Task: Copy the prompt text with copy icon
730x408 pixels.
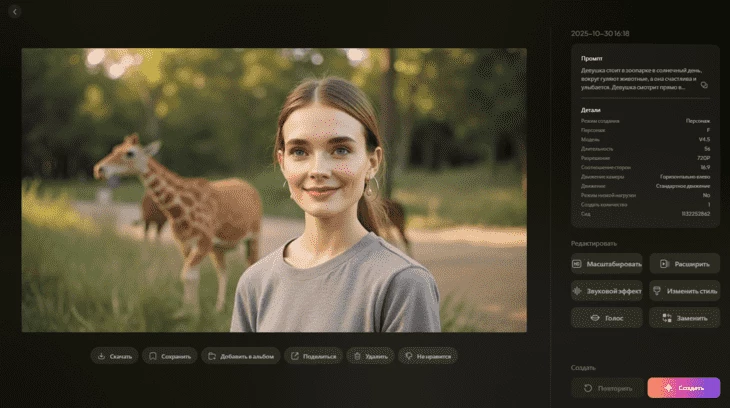Action: click(x=704, y=86)
